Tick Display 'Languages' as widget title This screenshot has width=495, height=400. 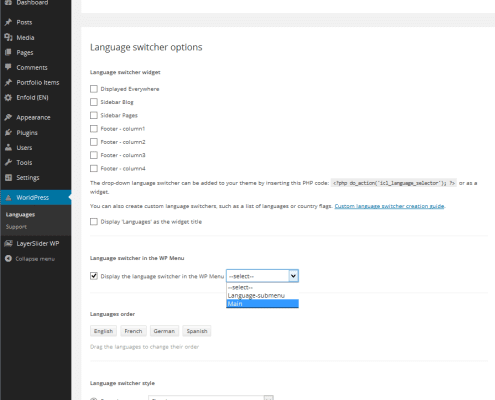click(94, 222)
